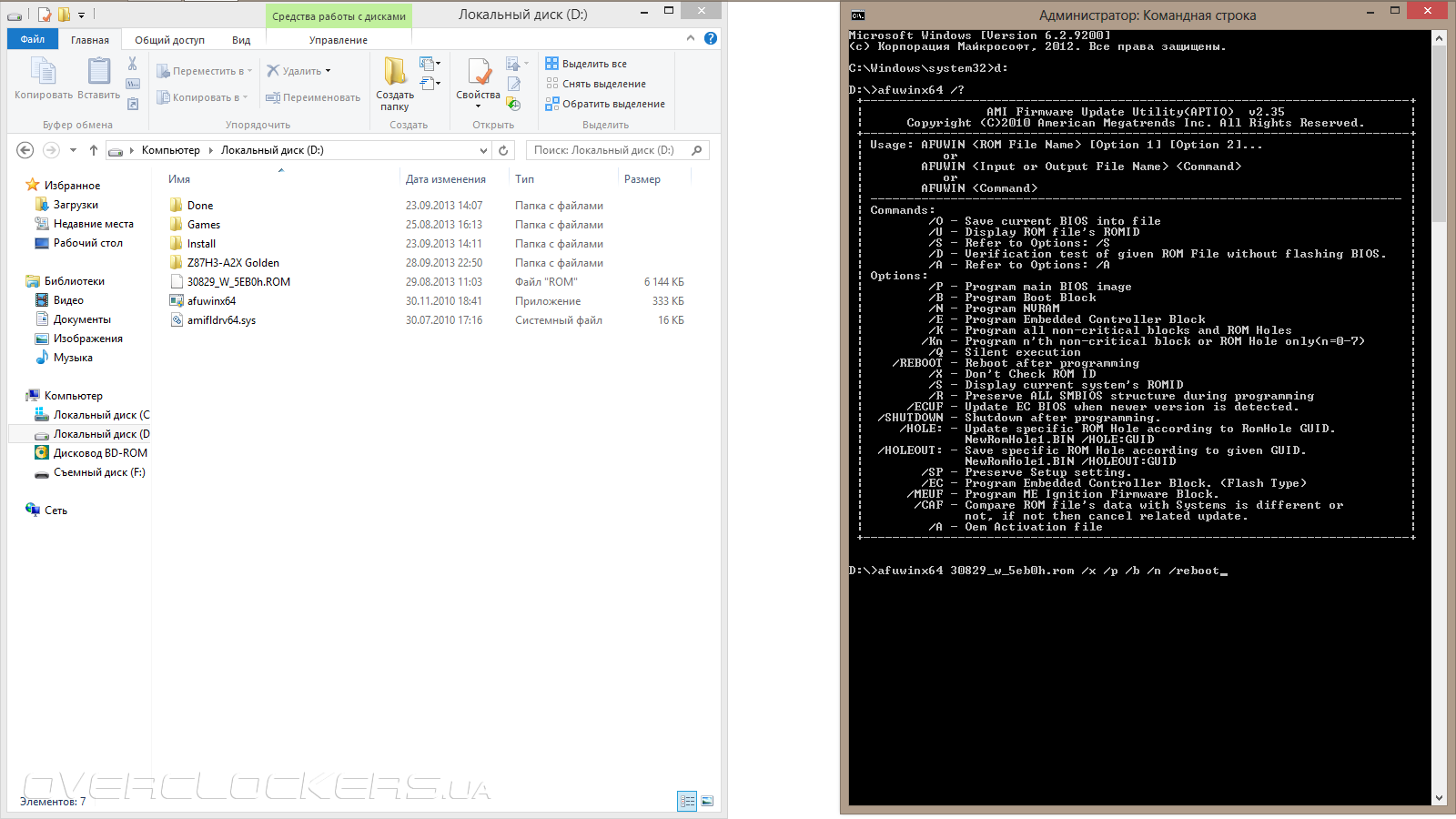Click the scissors Cut icon in ribbon
Viewport: 1456px width, 819px height.
pyautogui.click(x=133, y=64)
